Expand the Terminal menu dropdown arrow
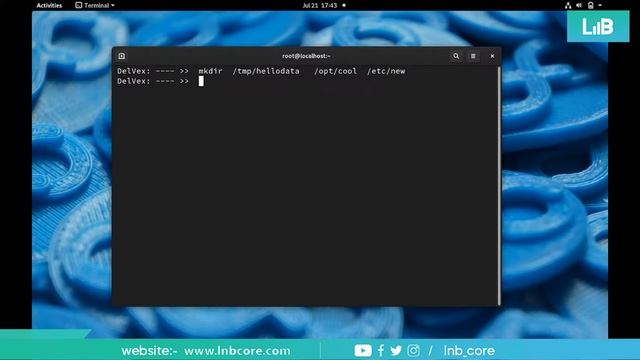 click(113, 6)
